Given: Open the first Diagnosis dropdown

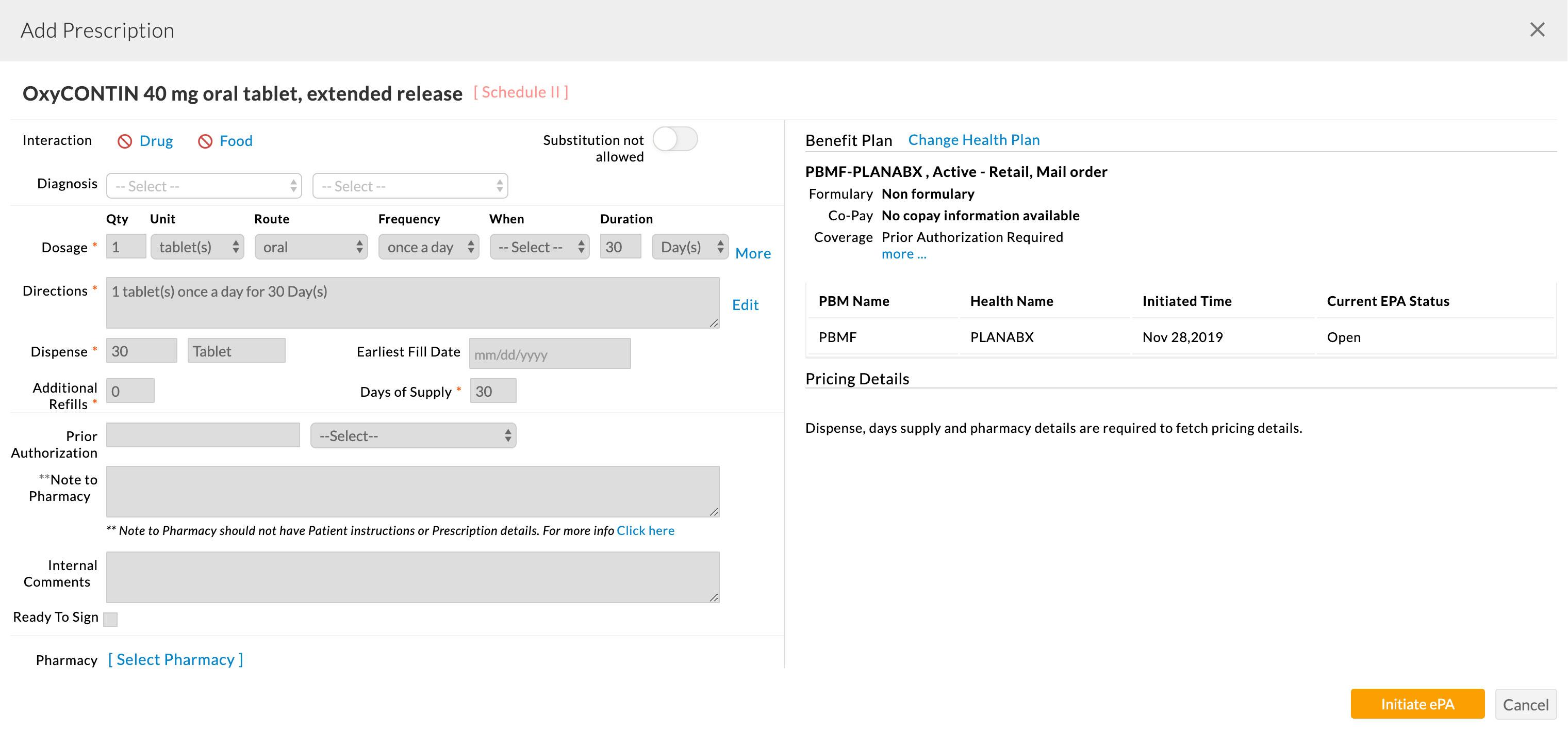Looking at the screenshot, I should (x=204, y=186).
